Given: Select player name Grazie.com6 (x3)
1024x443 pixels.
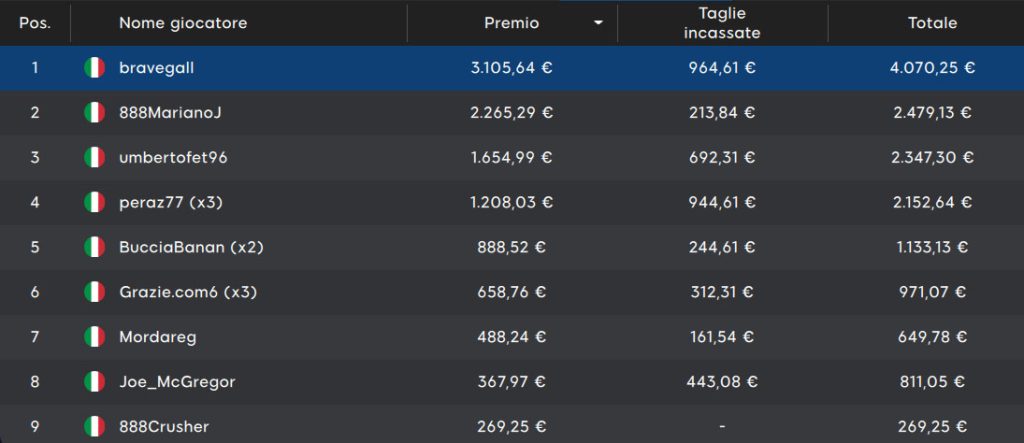Looking at the screenshot, I should tap(188, 292).
